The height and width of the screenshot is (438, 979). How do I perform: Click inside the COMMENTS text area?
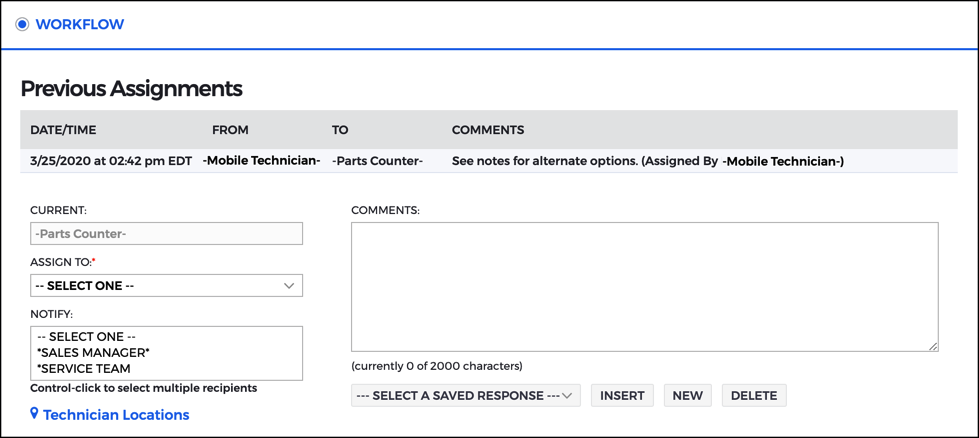[x=644, y=287]
